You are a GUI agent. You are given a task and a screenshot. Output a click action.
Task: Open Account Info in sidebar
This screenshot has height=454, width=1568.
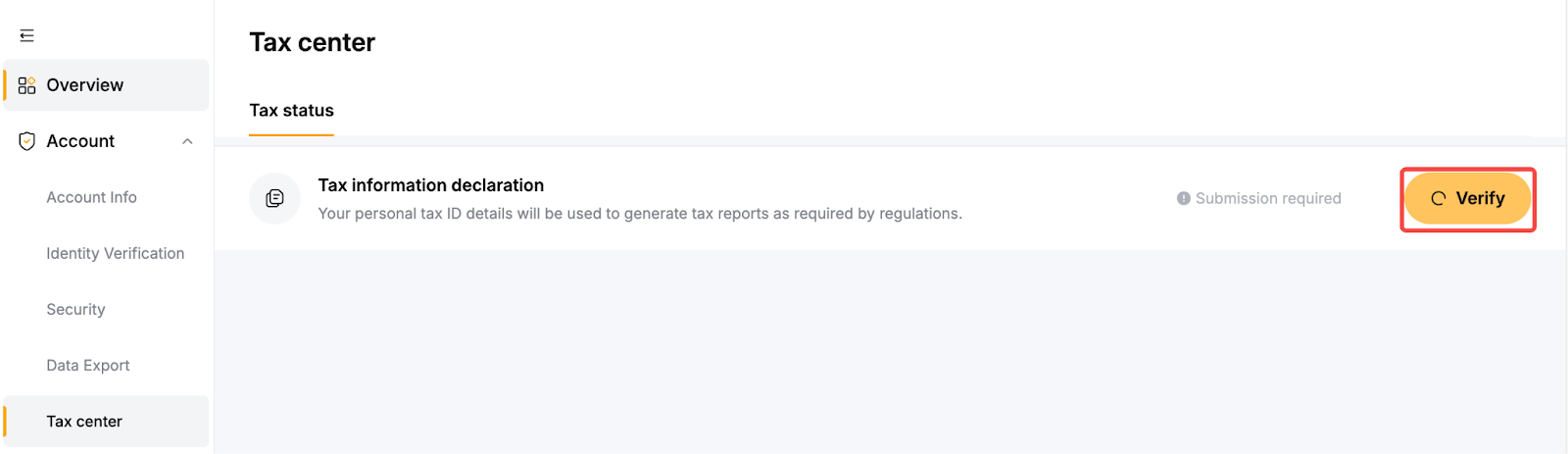(x=91, y=197)
